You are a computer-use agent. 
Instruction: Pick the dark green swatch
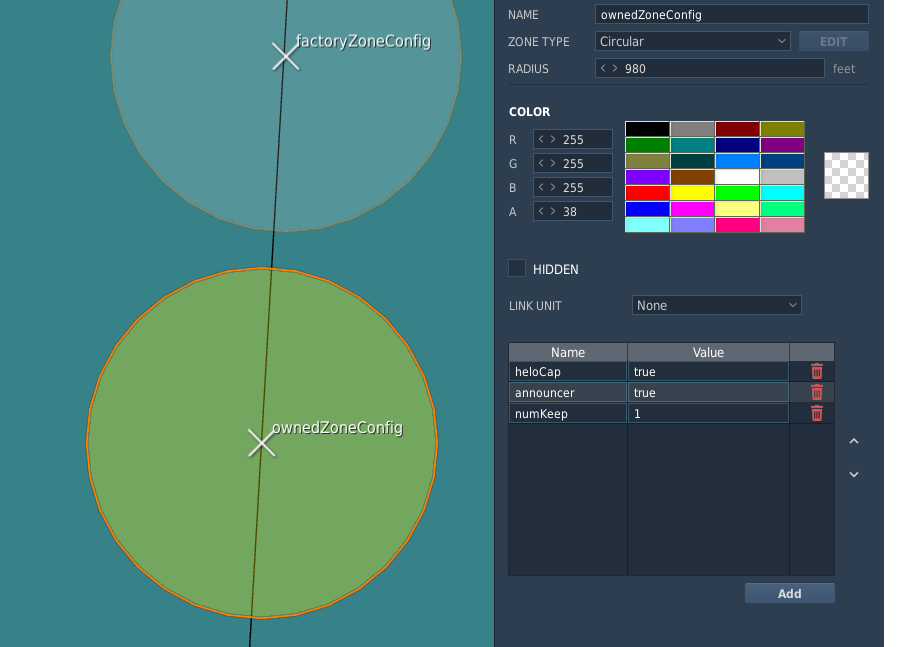pos(647,145)
